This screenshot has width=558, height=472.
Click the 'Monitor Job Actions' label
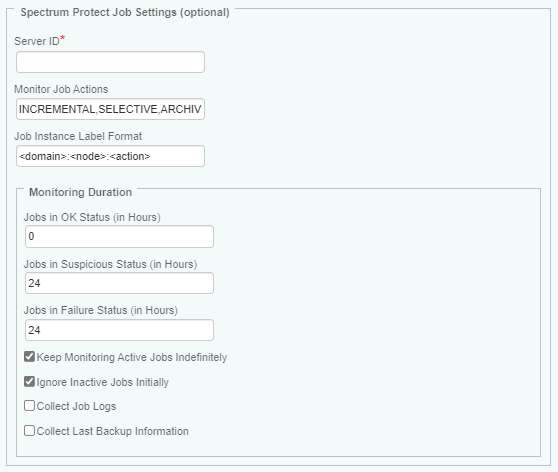(61, 89)
